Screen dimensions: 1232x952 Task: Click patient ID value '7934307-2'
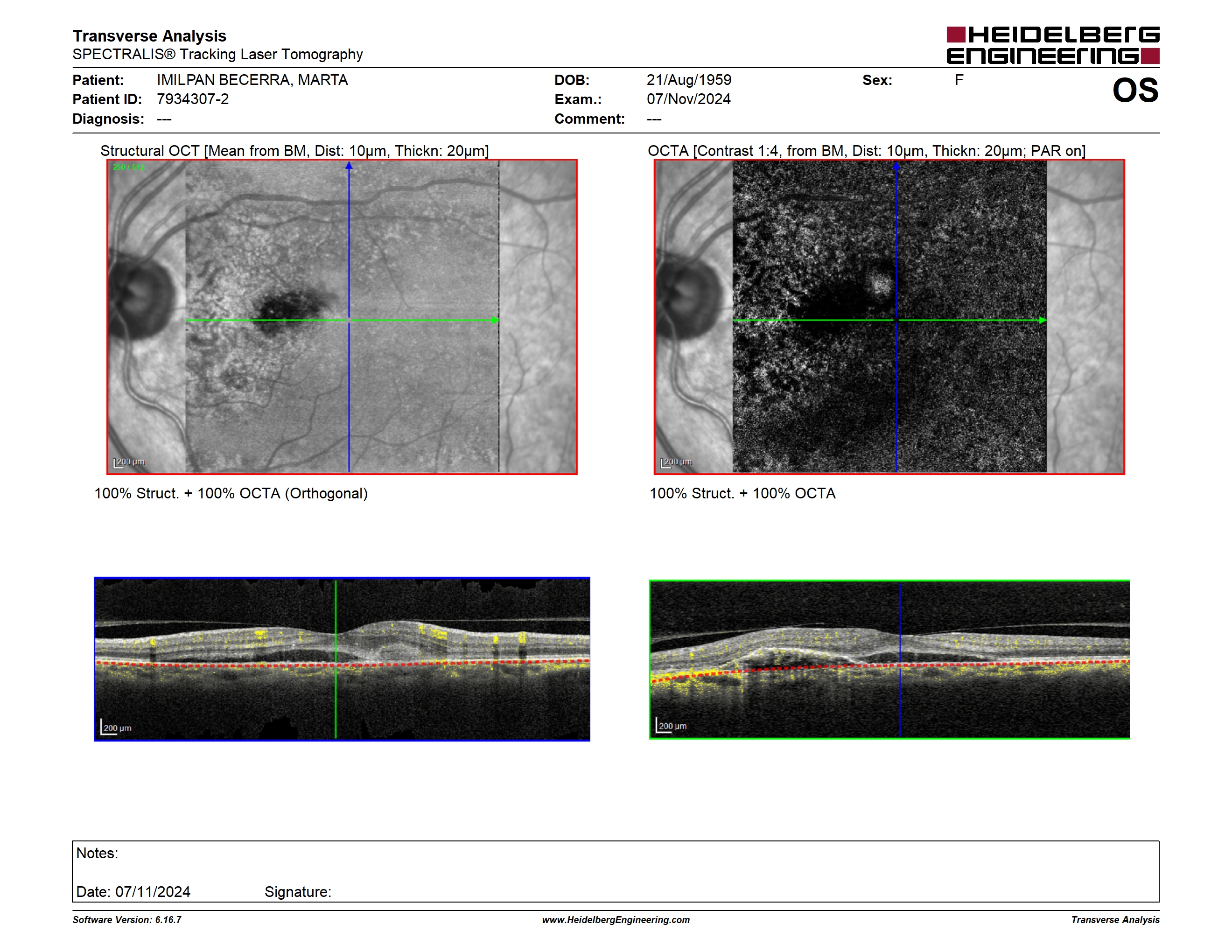click(193, 99)
